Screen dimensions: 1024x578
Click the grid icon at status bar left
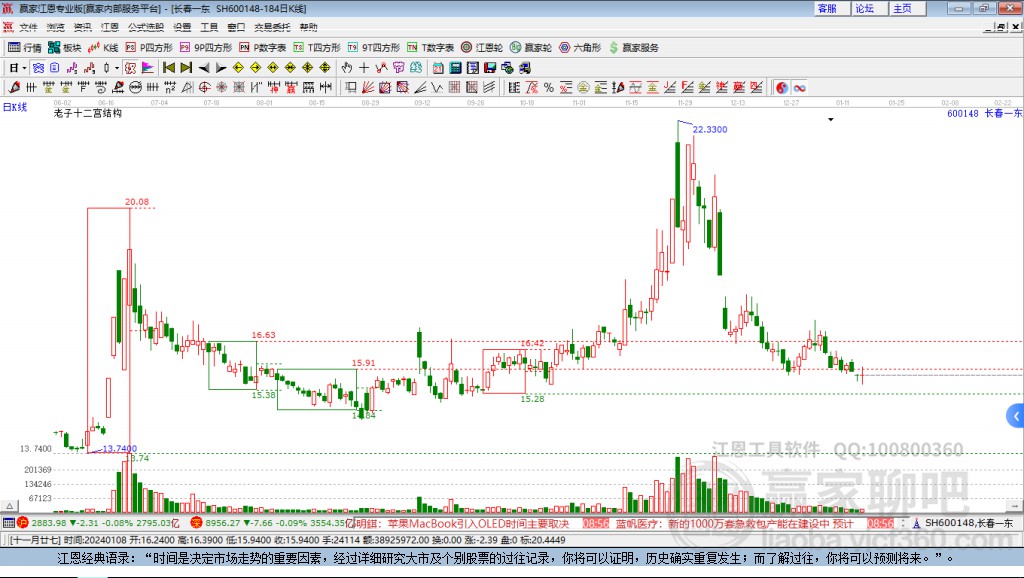point(8,522)
